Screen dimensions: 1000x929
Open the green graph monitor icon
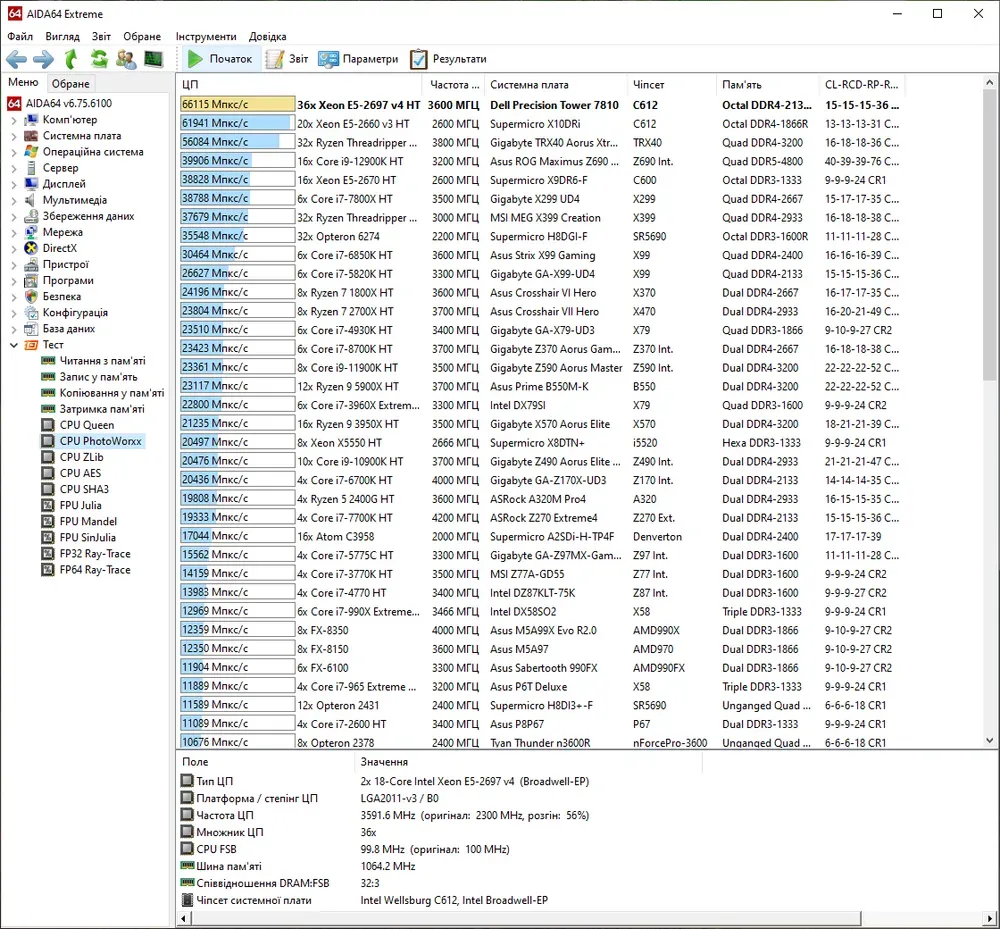pos(153,59)
